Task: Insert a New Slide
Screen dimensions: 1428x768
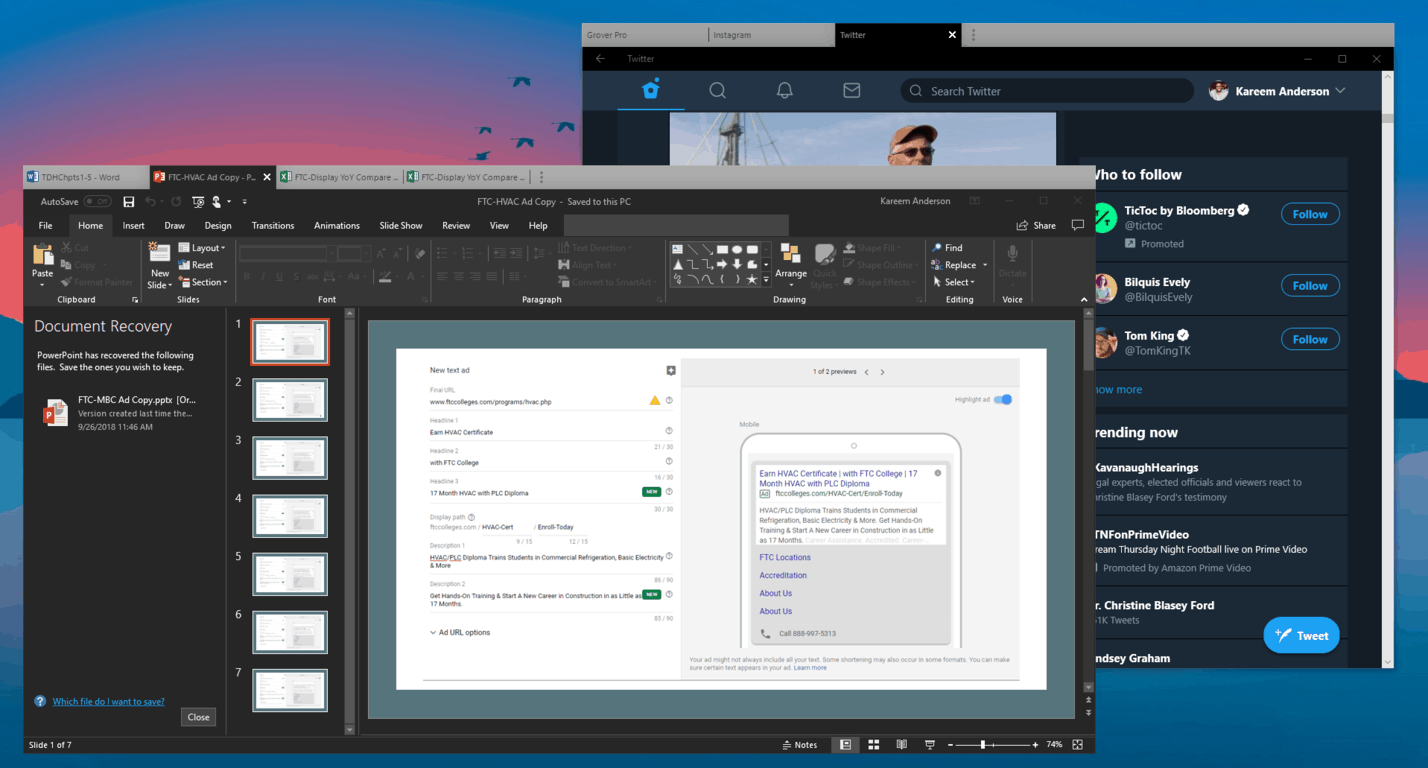Action: (x=159, y=265)
